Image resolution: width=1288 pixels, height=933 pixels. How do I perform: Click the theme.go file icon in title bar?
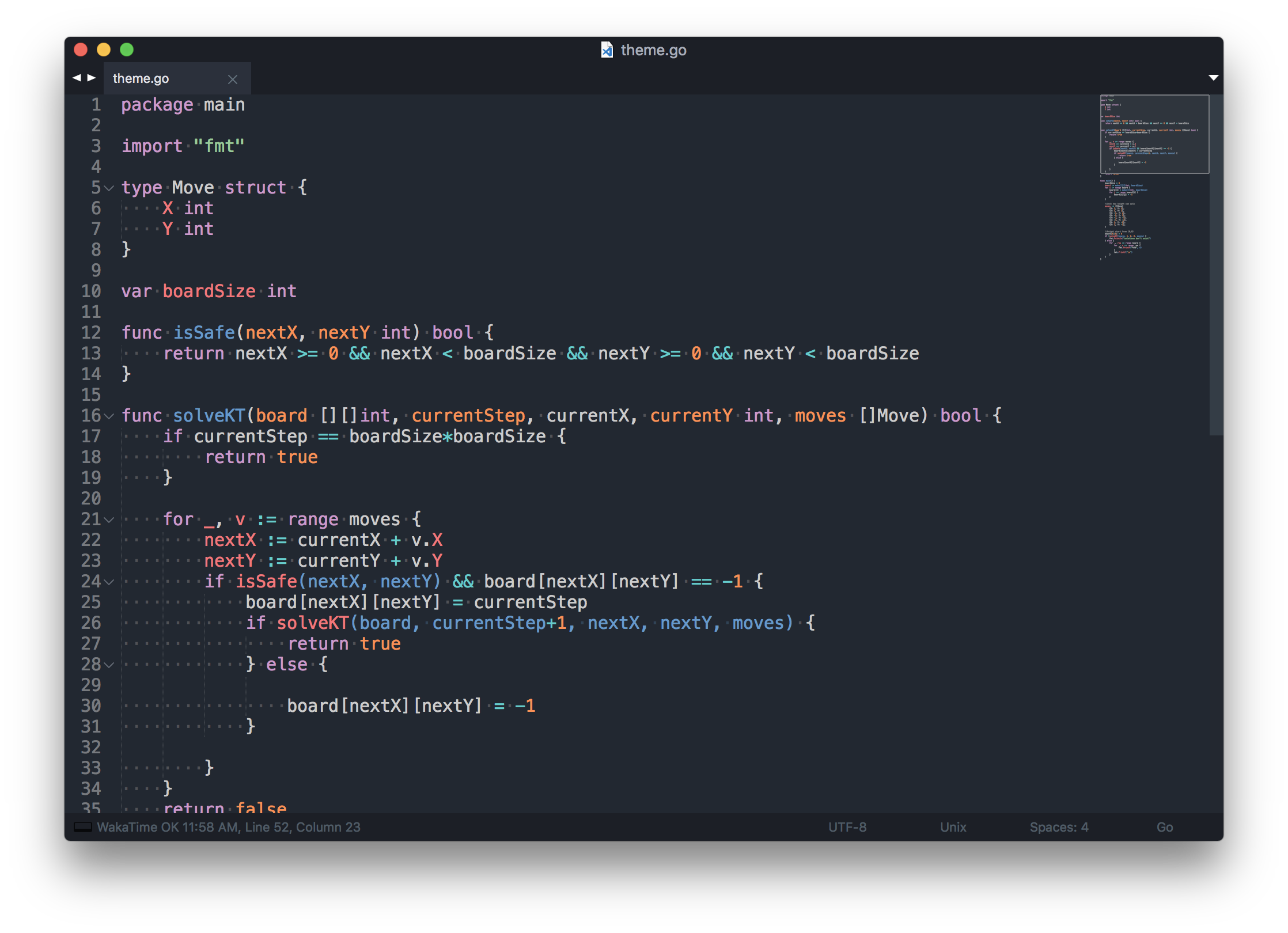pyautogui.click(x=607, y=50)
